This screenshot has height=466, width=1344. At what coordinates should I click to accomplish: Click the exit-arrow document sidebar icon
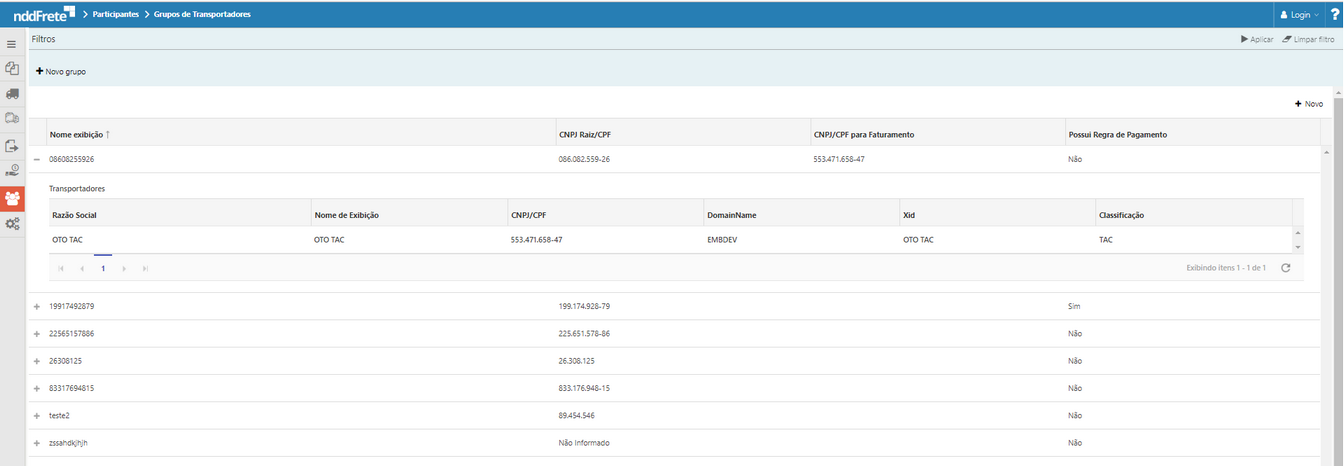click(12, 146)
